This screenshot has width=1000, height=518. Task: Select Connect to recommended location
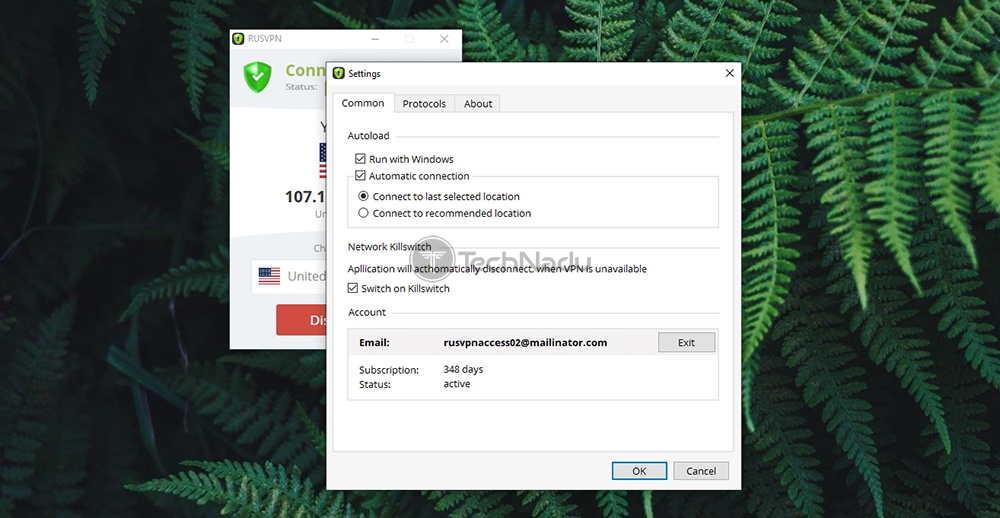pyautogui.click(x=364, y=213)
